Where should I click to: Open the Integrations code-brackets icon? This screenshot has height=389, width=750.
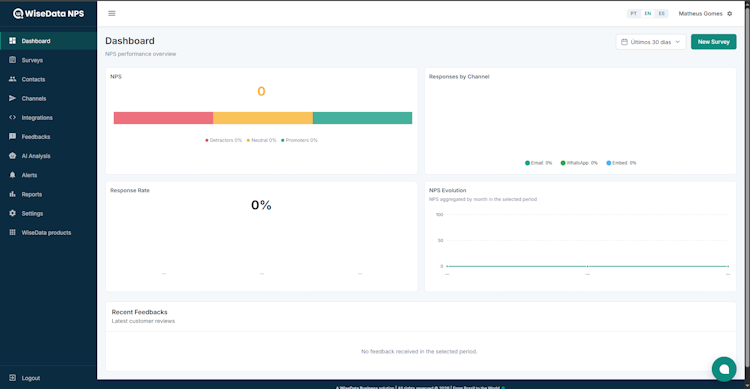(12, 117)
